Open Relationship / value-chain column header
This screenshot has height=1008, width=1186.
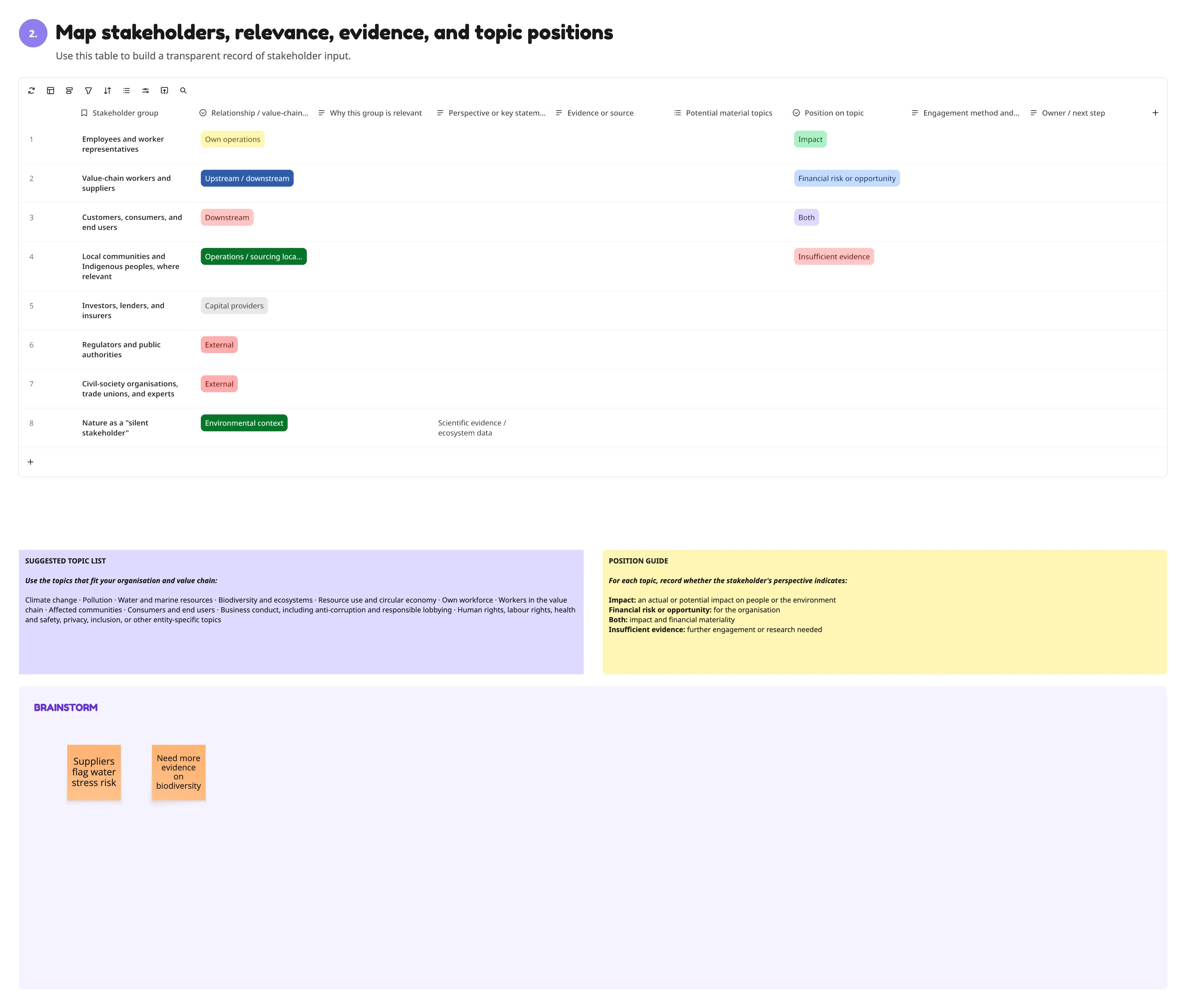[254, 113]
